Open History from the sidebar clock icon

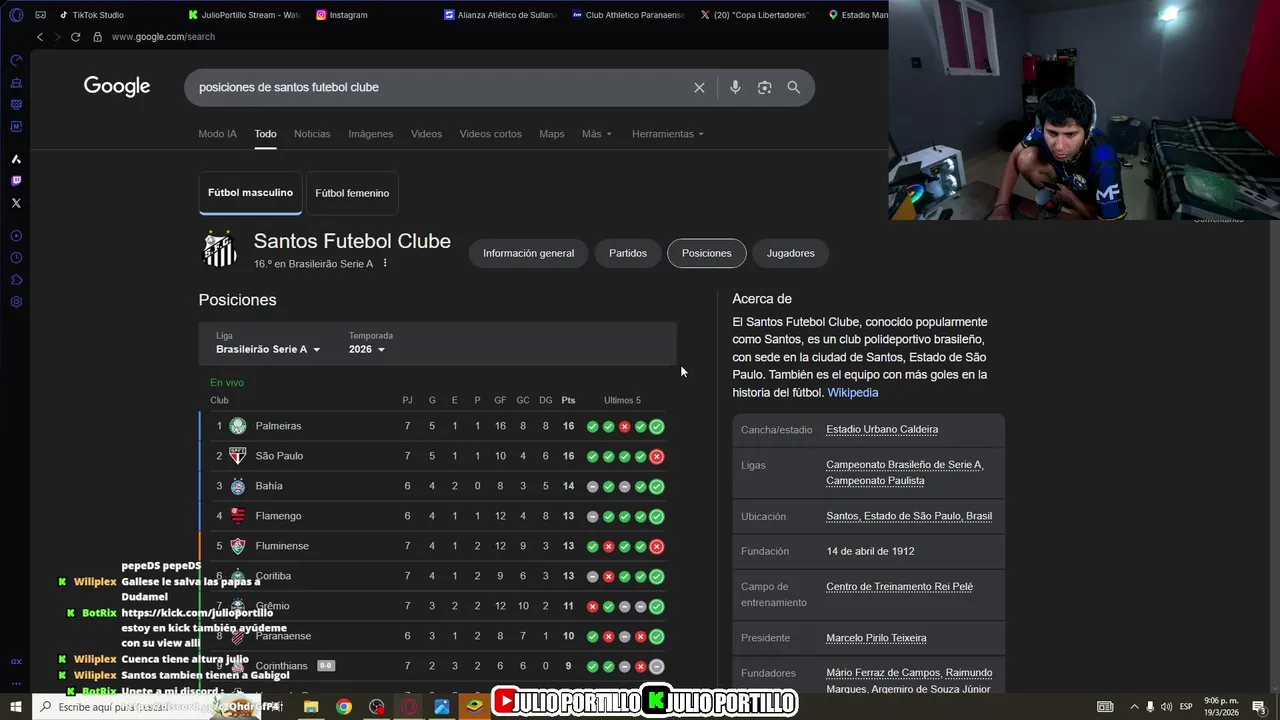(x=16, y=258)
